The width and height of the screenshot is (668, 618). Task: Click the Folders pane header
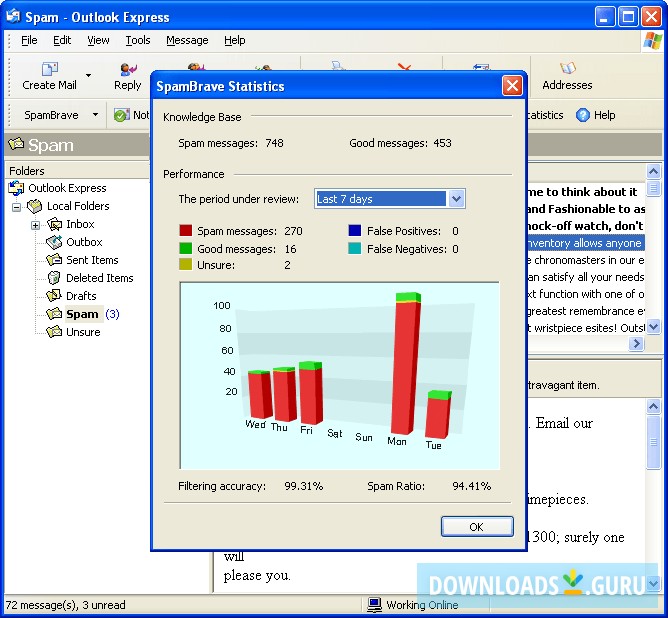[77, 171]
